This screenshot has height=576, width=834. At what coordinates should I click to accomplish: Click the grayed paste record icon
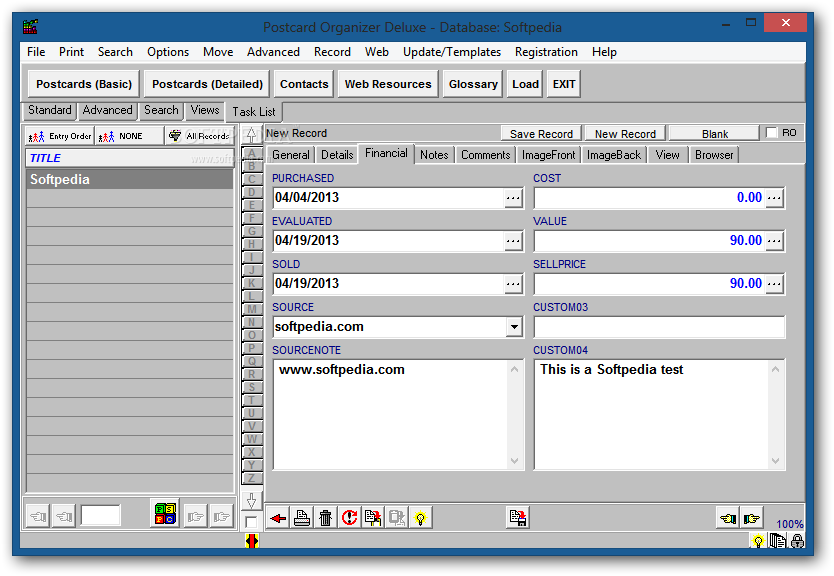[397, 517]
